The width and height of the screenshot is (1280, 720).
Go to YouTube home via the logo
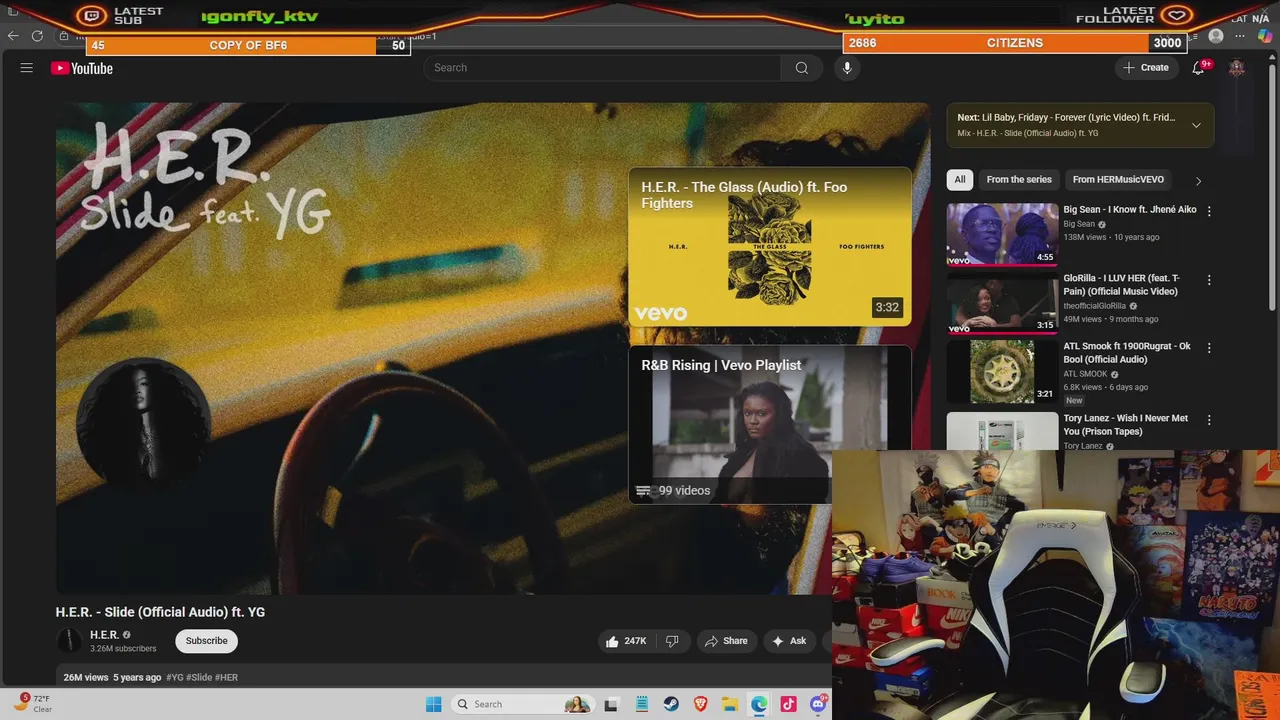tap(82, 68)
